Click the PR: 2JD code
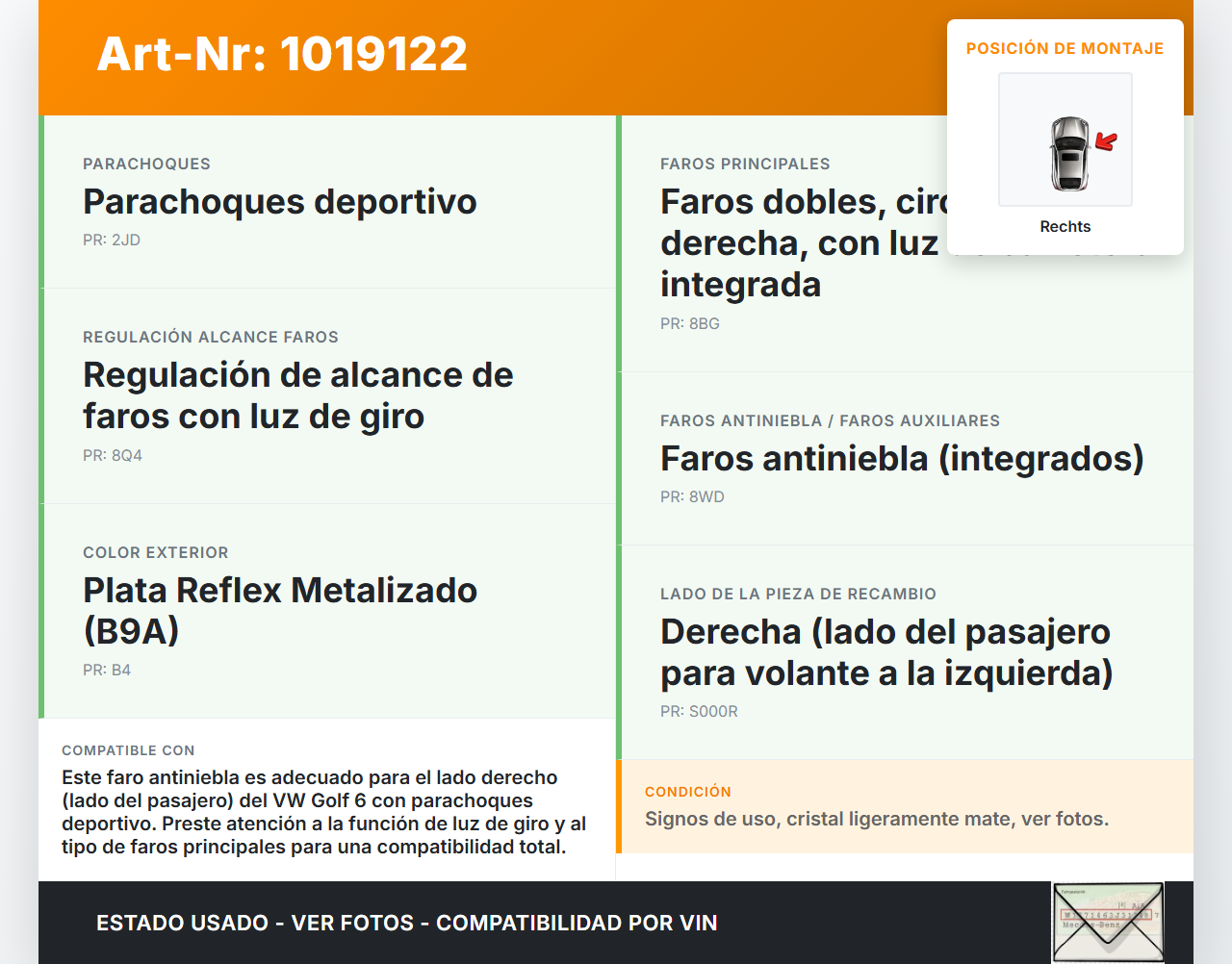The image size is (1232, 964). pos(112,241)
